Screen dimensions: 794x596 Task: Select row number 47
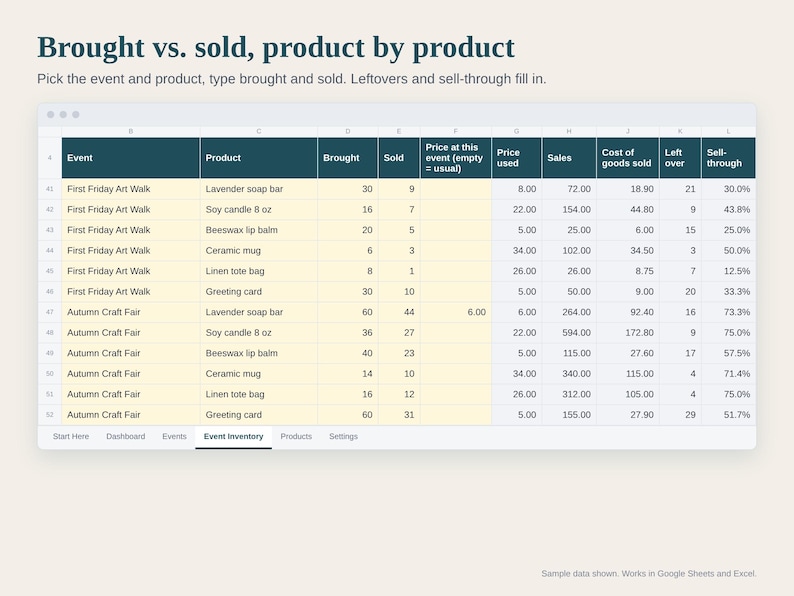click(50, 312)
